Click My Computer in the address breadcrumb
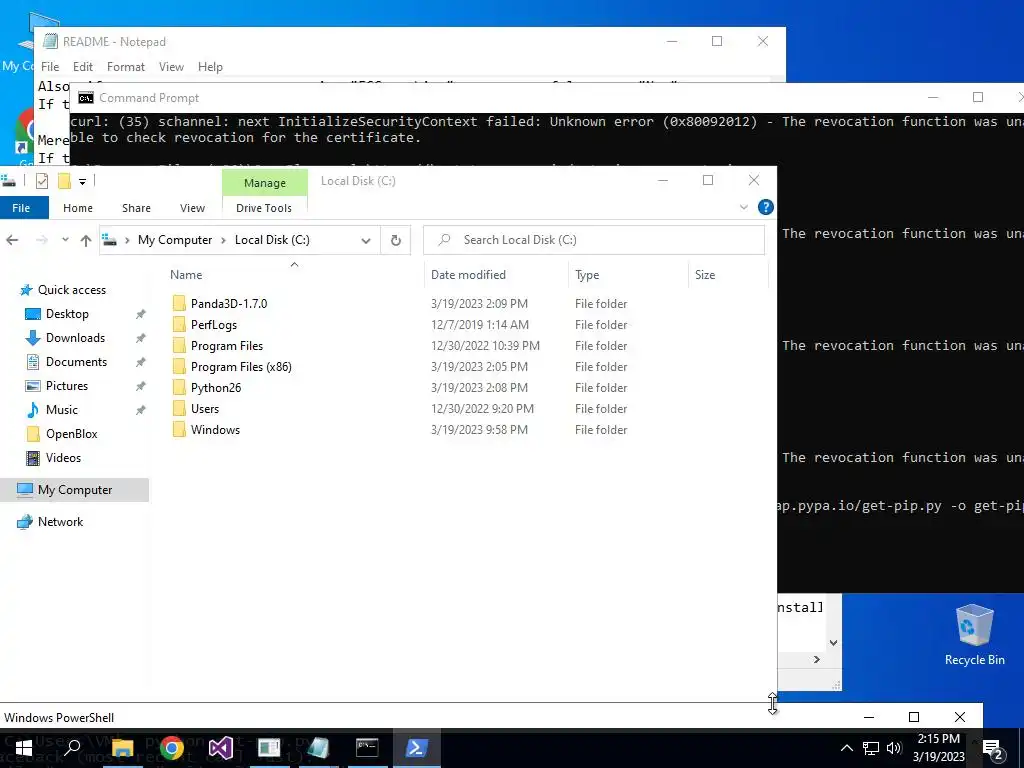This screenshot has width=1024, height=768. tap(174, 240)
